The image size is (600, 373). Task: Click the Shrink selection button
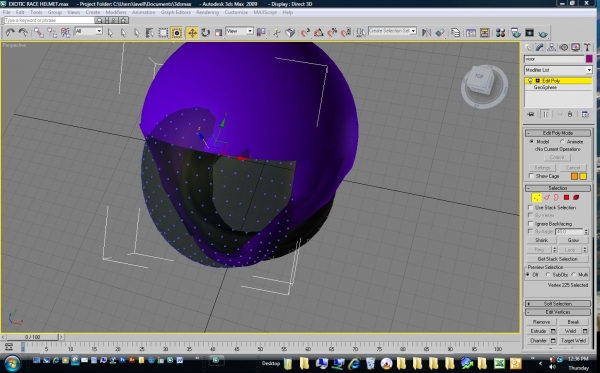coord(541,240)
